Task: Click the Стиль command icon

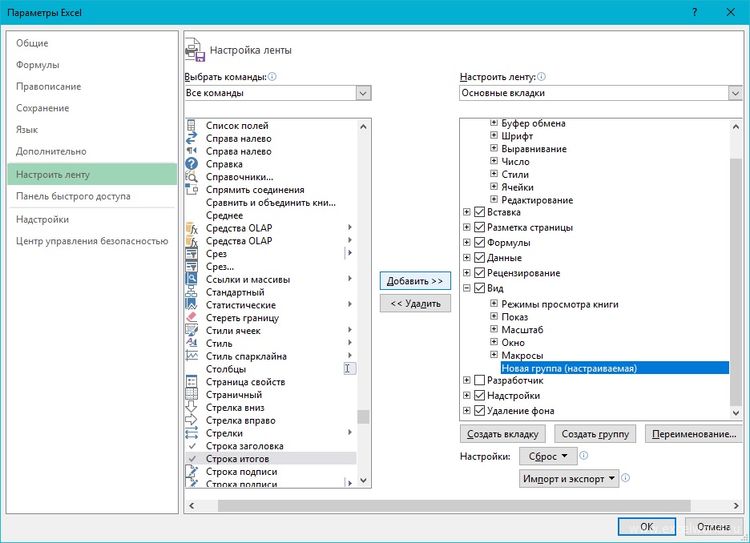Action: 191,344
